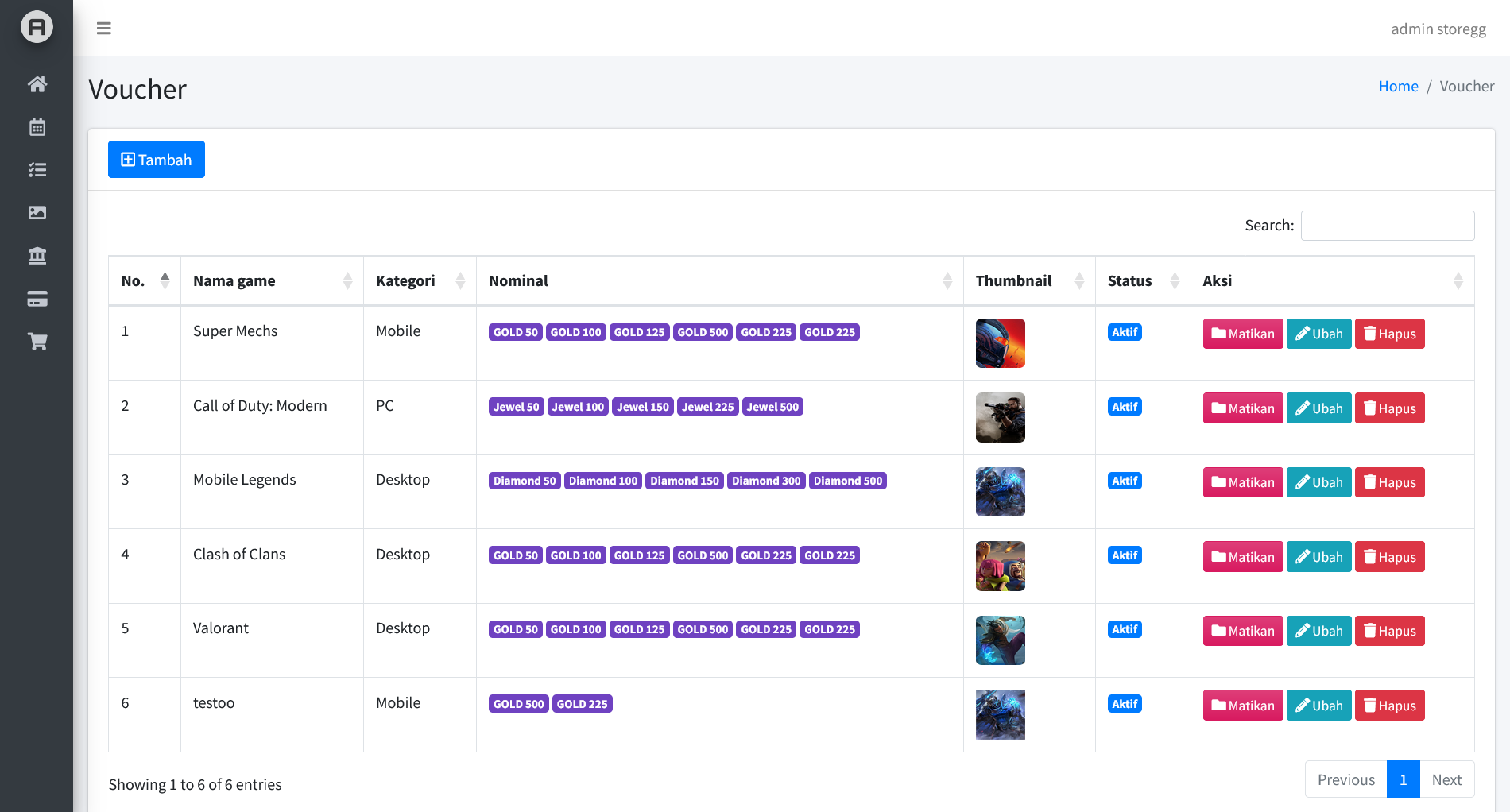Sort table by Nominal column

point(720,280)
